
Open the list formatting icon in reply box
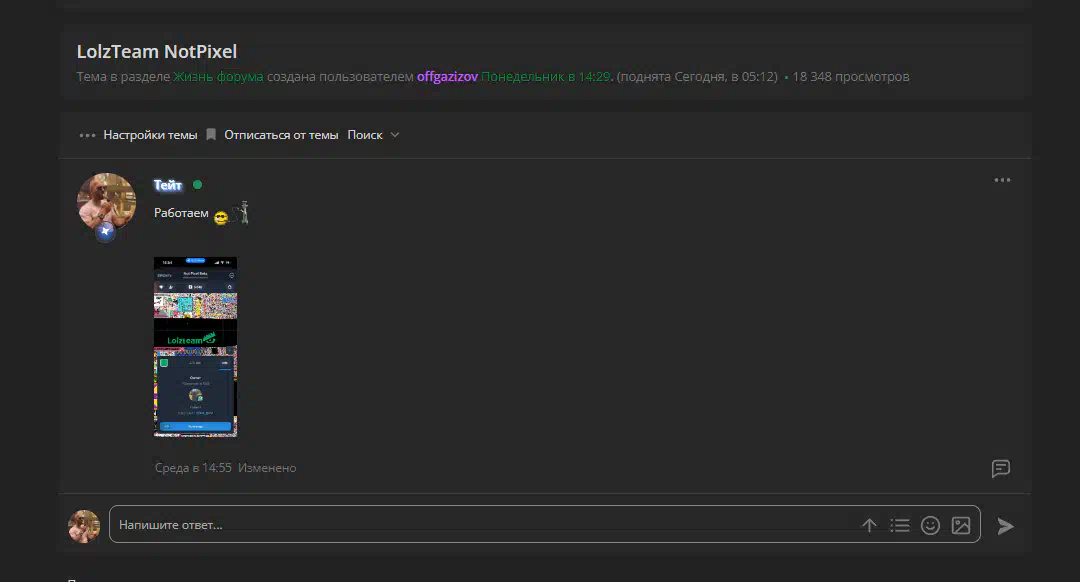(900, 526)
